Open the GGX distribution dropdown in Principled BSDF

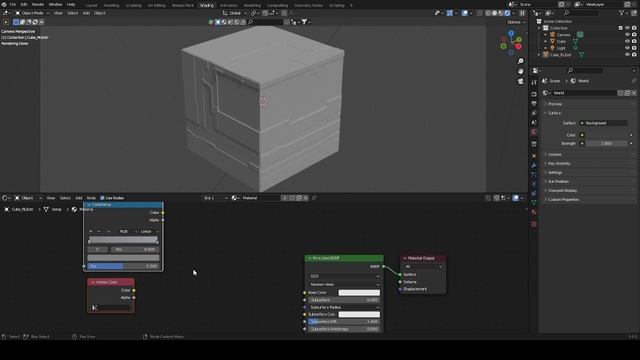coord(344,276)
